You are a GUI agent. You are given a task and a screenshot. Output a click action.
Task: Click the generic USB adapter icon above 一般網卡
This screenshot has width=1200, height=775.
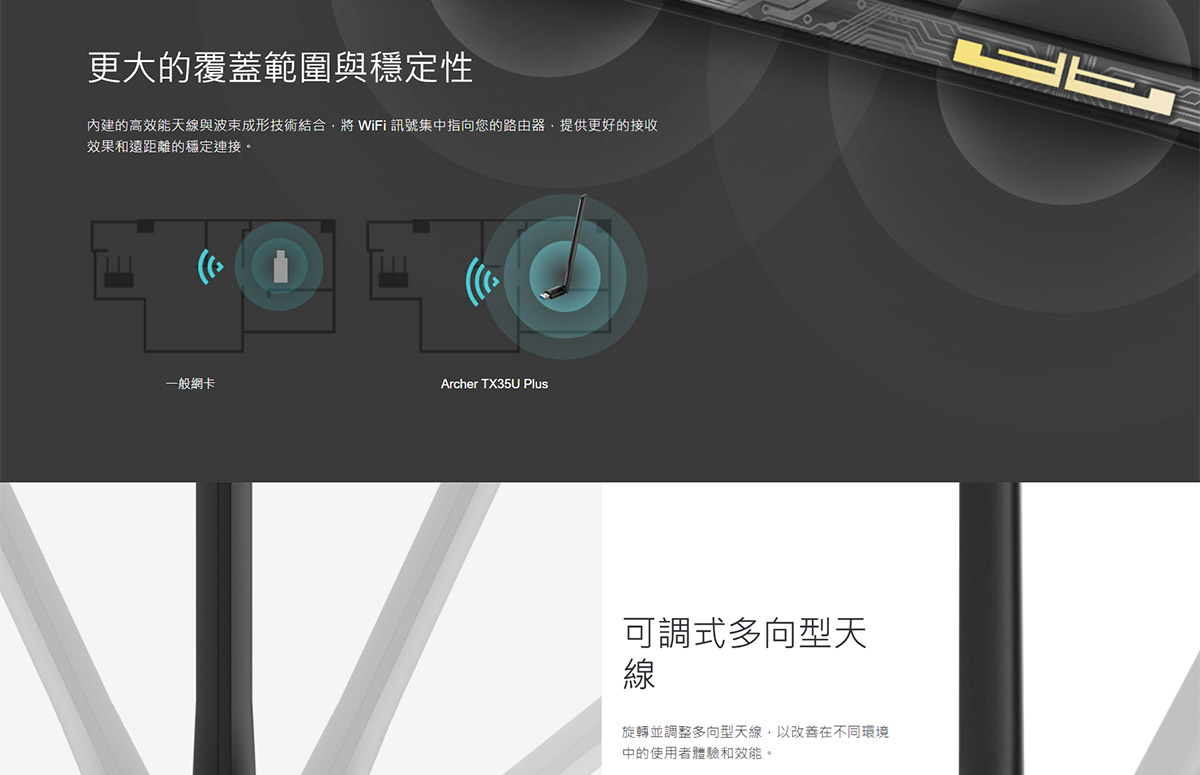(280, 266)
